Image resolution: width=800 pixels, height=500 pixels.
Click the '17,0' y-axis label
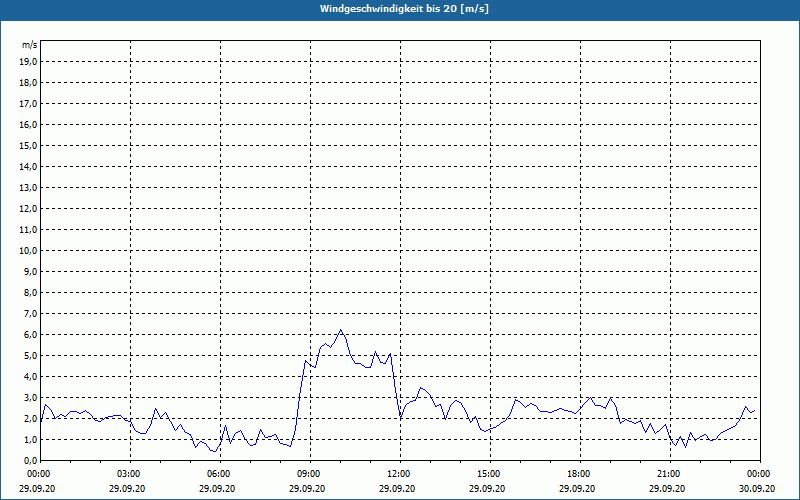click(29, 104)
